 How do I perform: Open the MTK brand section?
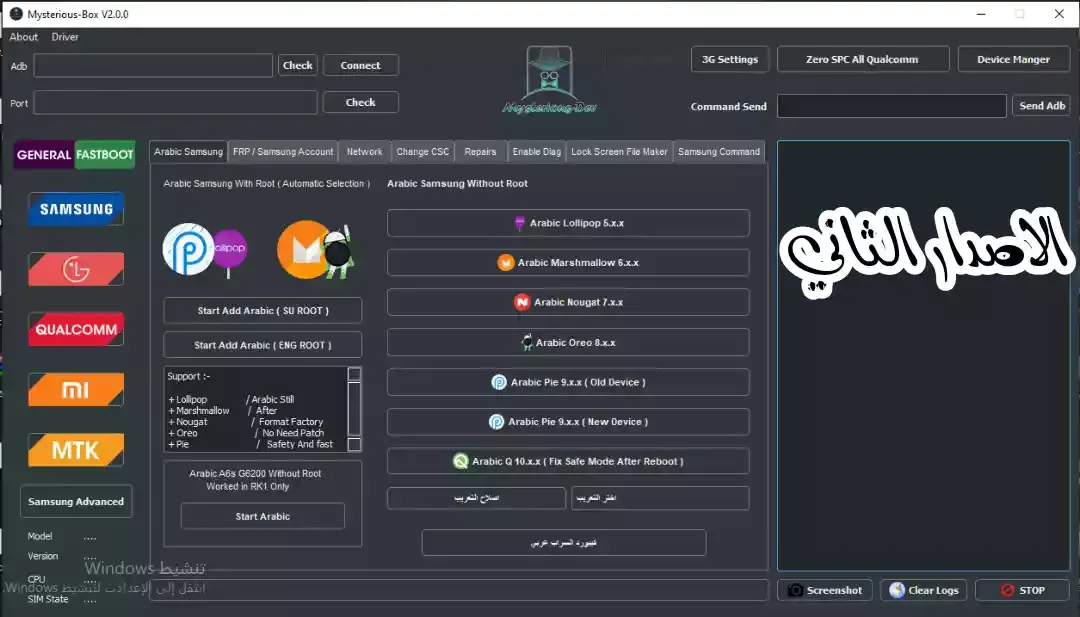point(76,450)
